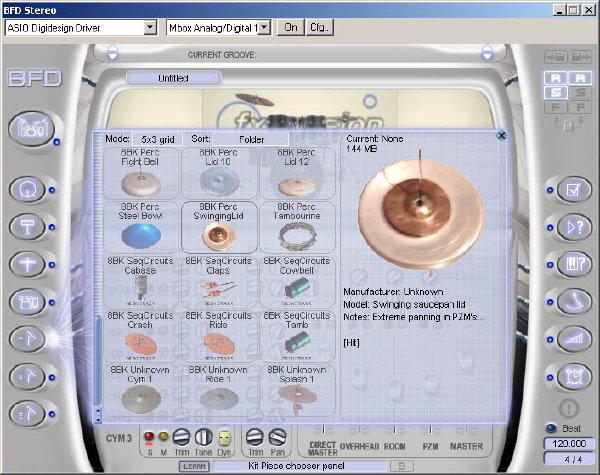
Task: Toggle the left F button
Action: click(556, 107)
